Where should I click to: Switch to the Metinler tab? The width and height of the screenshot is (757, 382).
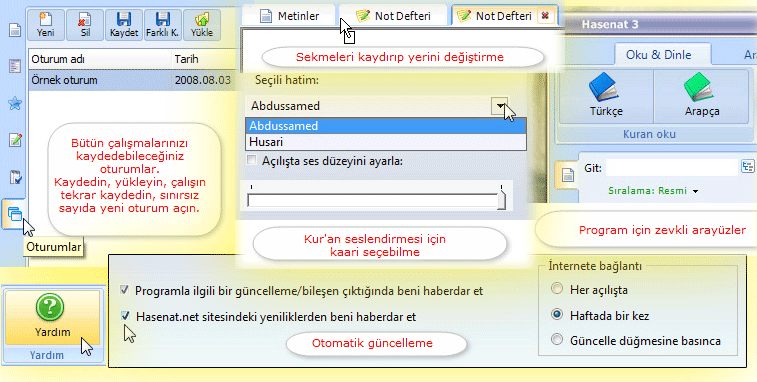[289, 16]
